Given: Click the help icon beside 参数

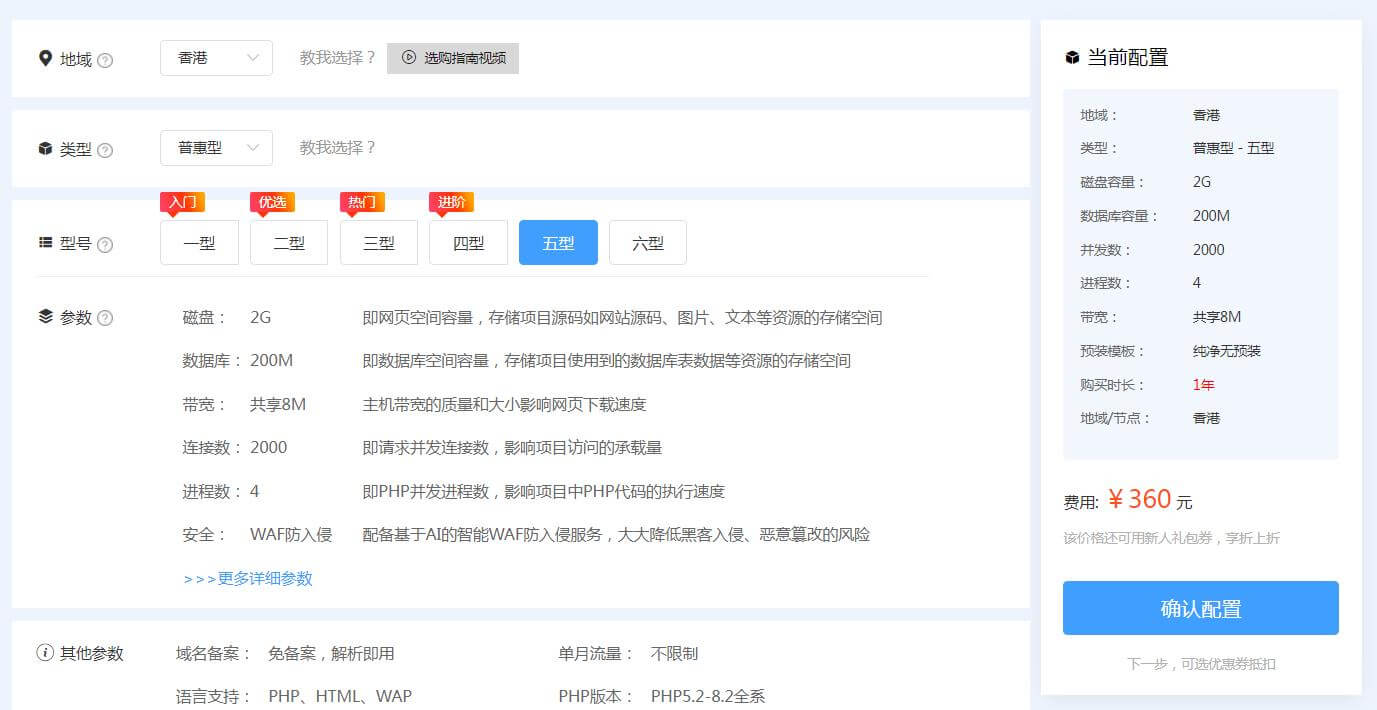Looking at the screenshot, I should click(105, 318).
